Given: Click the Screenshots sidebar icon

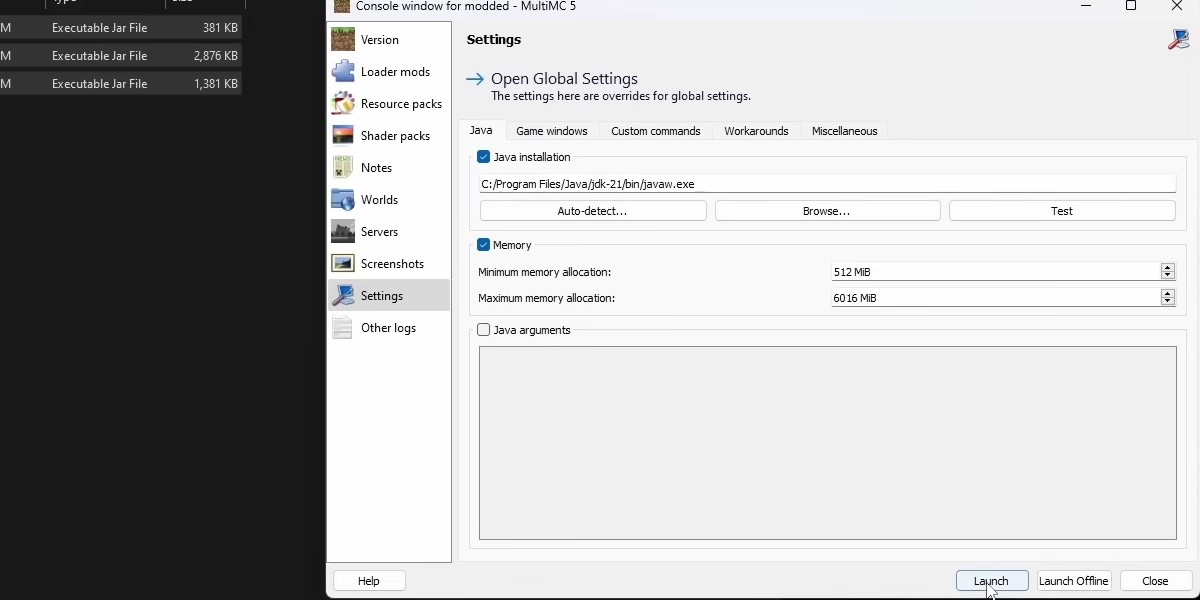Looking at the screenshot, I should click(x=345, y=263).
